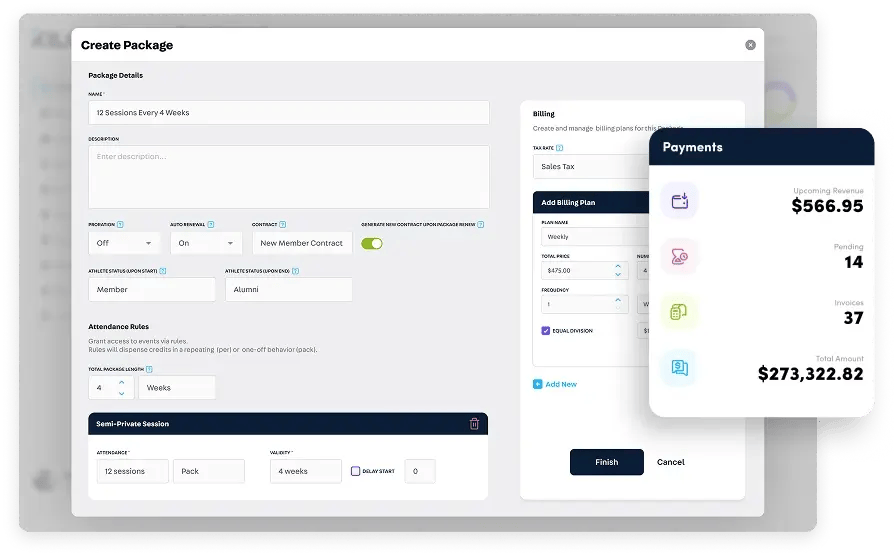Uncheck the Equal Division checkbox

(546, 330)
